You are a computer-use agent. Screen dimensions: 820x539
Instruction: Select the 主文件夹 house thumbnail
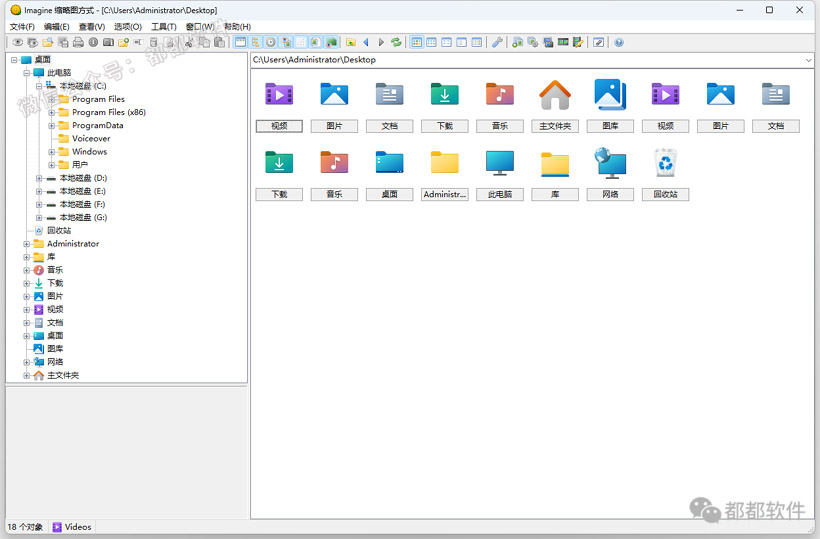tap(555, 95)
